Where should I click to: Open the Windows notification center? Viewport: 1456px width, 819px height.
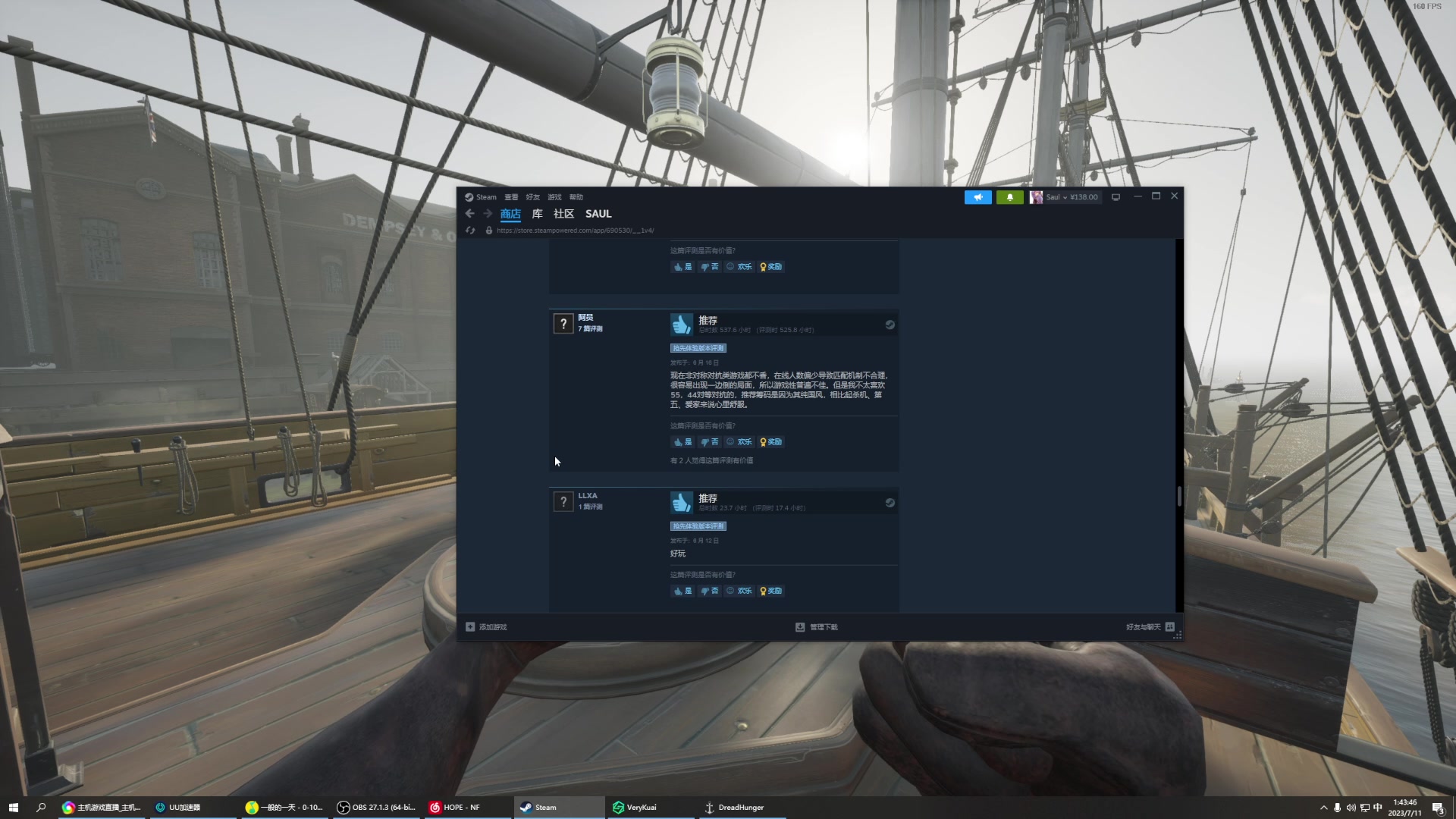pos(1438,808)
